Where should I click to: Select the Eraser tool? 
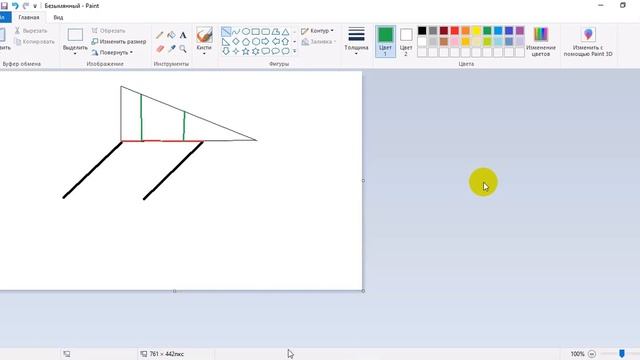[160, 49]
